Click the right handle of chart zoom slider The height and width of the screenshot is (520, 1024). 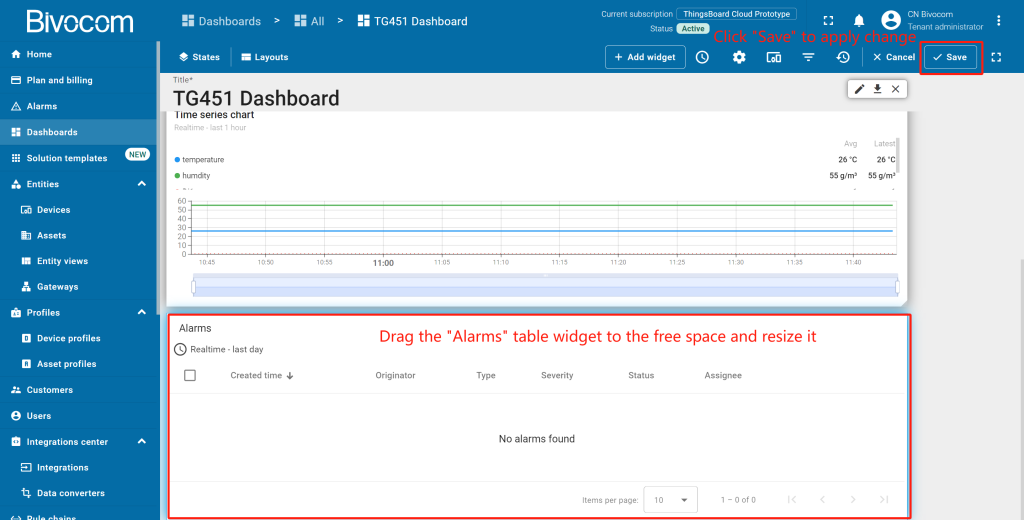[x=897, y=287]
